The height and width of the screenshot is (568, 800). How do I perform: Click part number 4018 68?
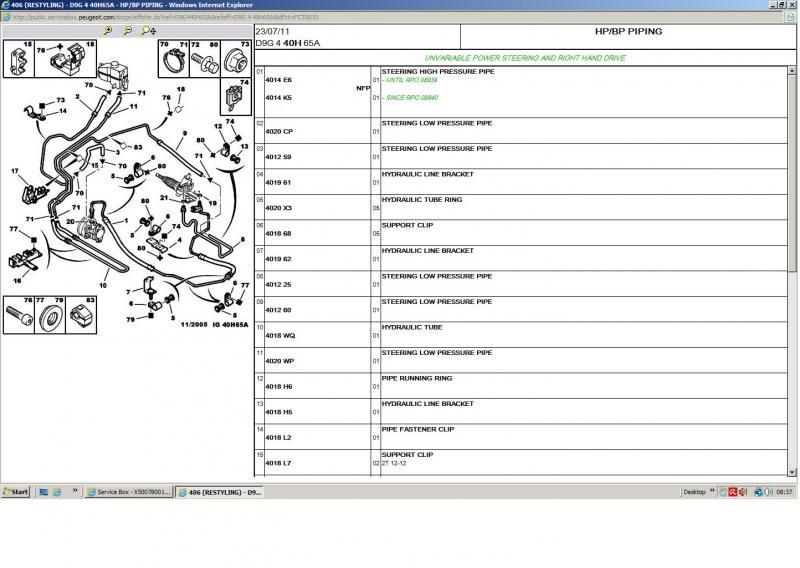tap(278, 233)
